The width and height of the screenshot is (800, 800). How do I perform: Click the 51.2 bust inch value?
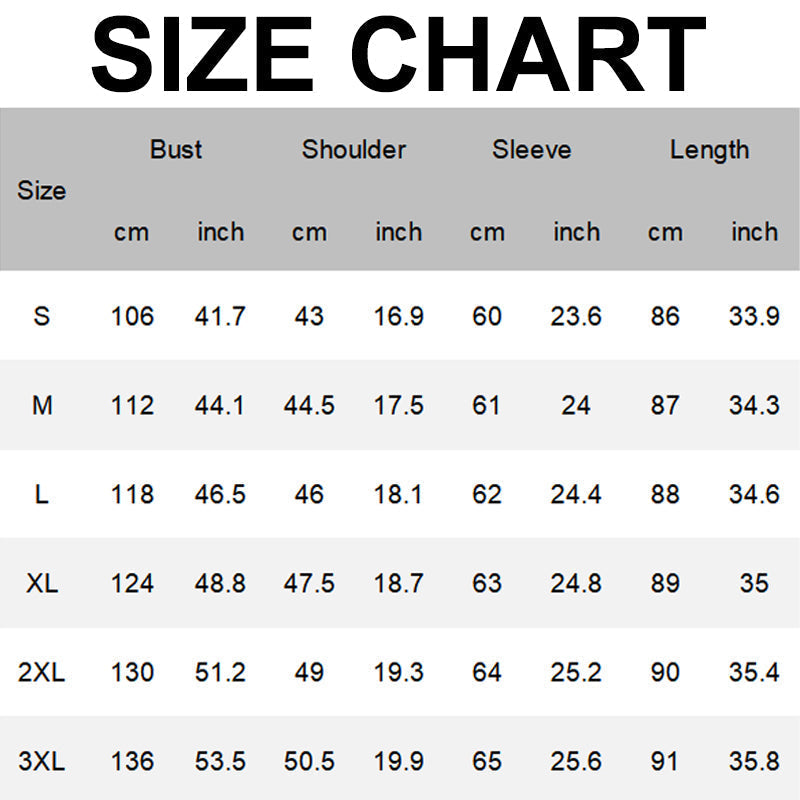coord(220,672)
